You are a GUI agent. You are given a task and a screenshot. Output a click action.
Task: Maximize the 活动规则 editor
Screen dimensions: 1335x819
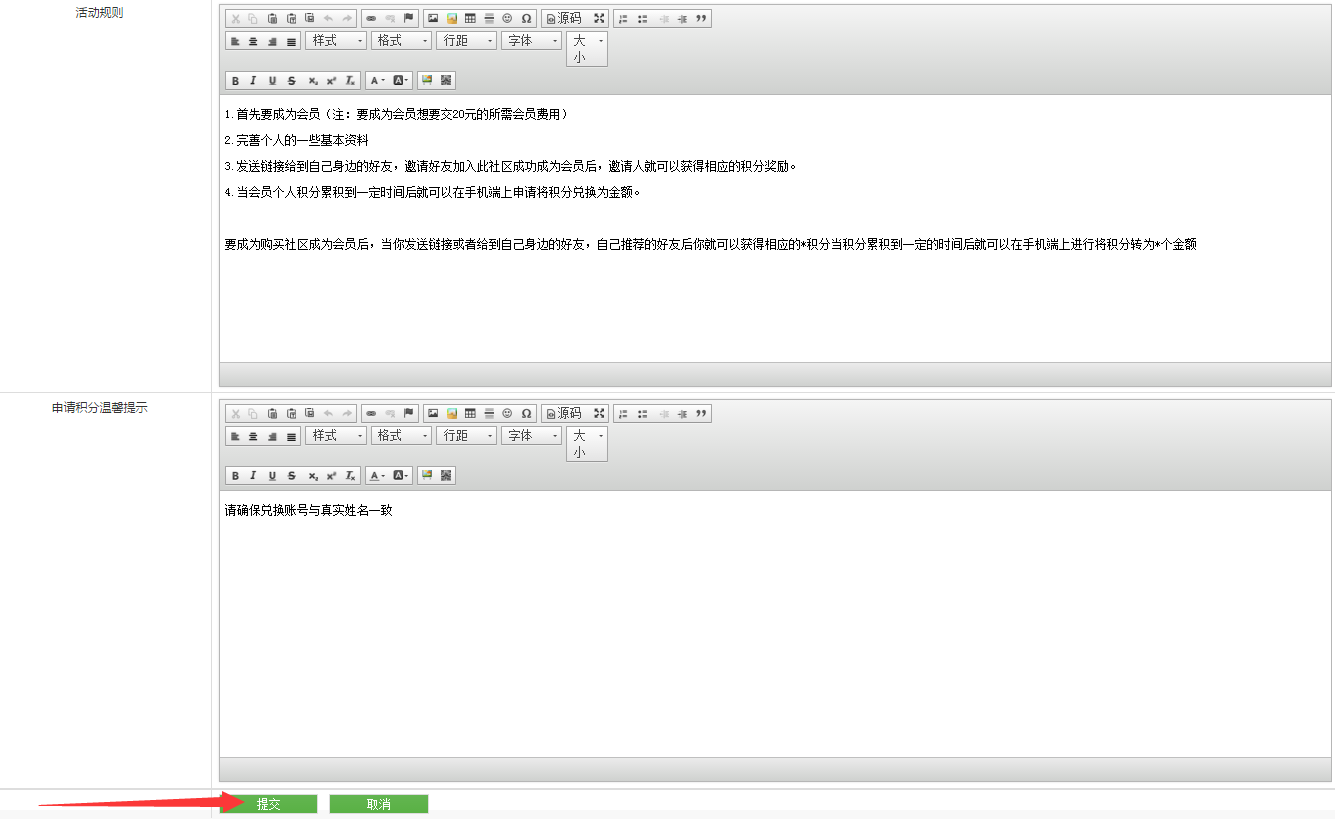click(x=599, y=19)
